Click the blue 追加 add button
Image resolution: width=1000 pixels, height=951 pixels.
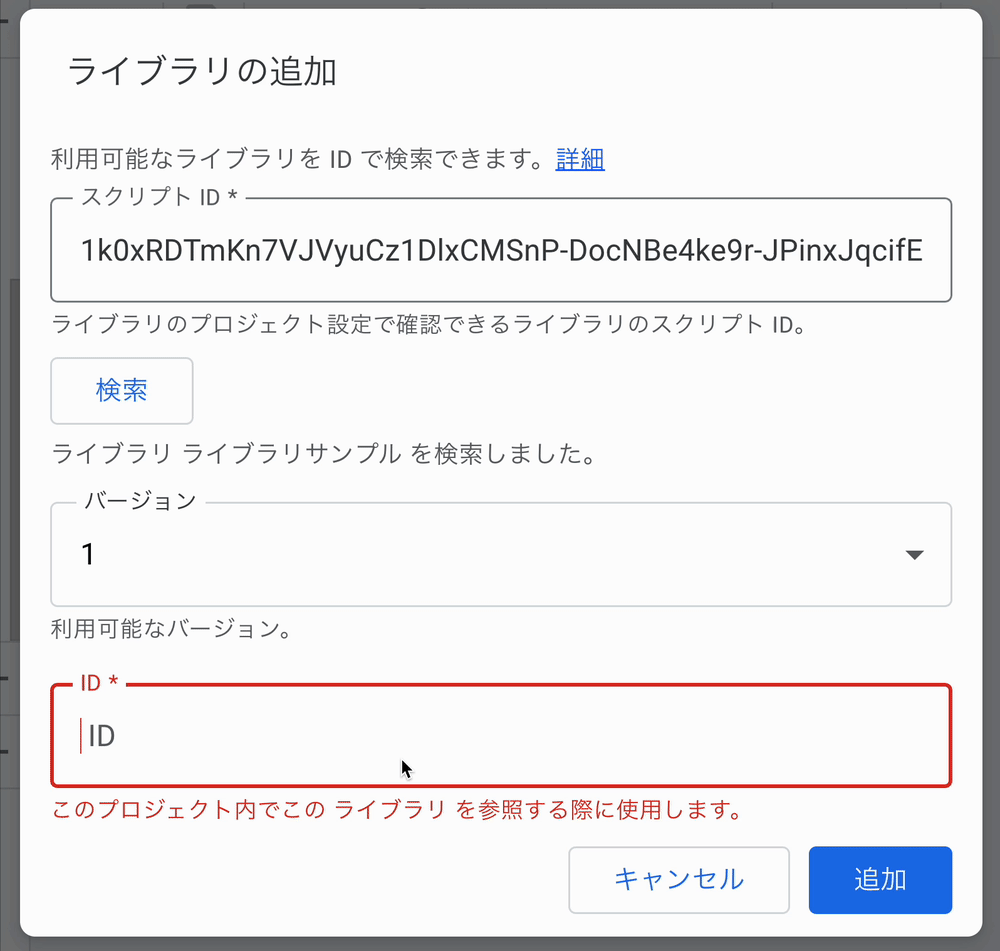(x=880, y=880)
